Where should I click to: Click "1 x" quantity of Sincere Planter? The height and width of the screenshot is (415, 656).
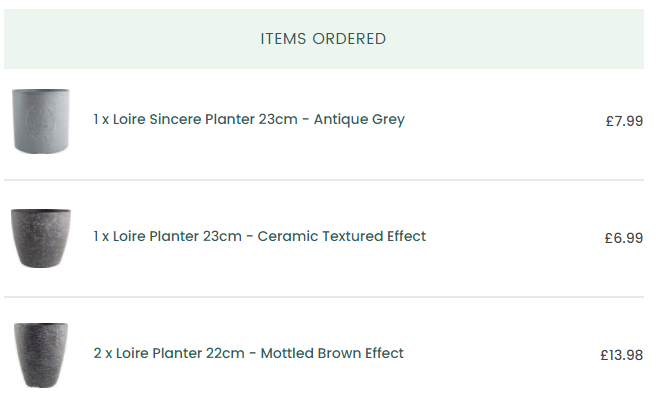[101, 120]
